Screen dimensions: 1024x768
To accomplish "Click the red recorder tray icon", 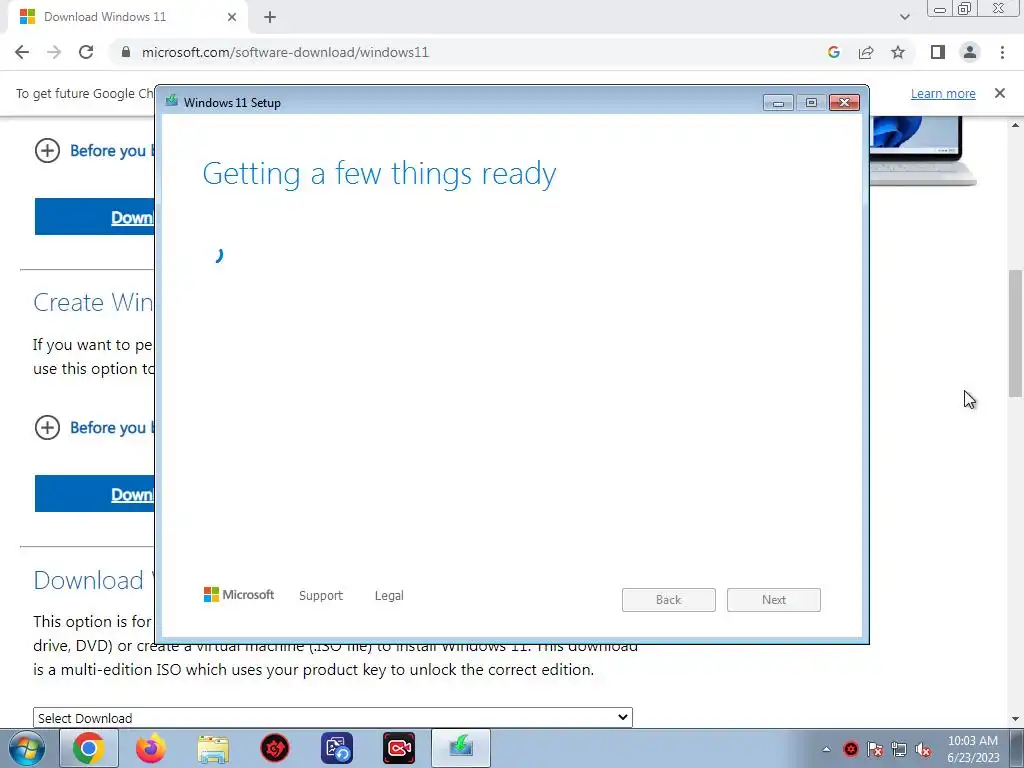I will tap(850, 749).
